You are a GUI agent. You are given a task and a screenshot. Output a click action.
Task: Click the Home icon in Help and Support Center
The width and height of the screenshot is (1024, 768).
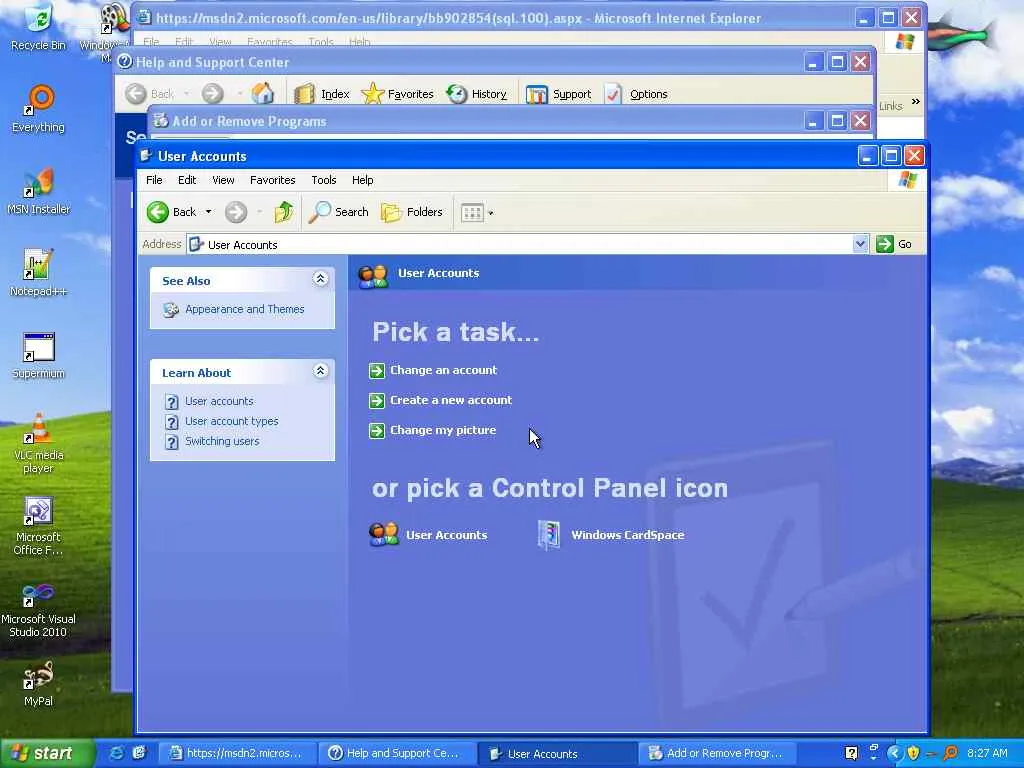263,94
